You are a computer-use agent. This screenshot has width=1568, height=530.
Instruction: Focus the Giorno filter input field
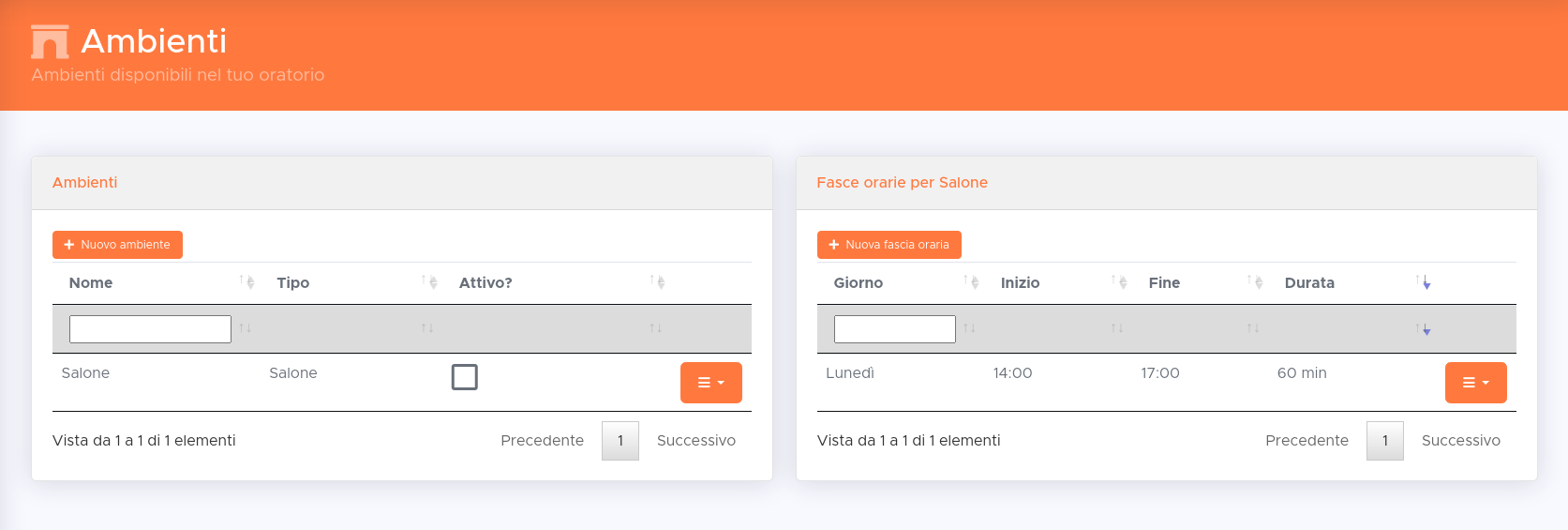894,329
